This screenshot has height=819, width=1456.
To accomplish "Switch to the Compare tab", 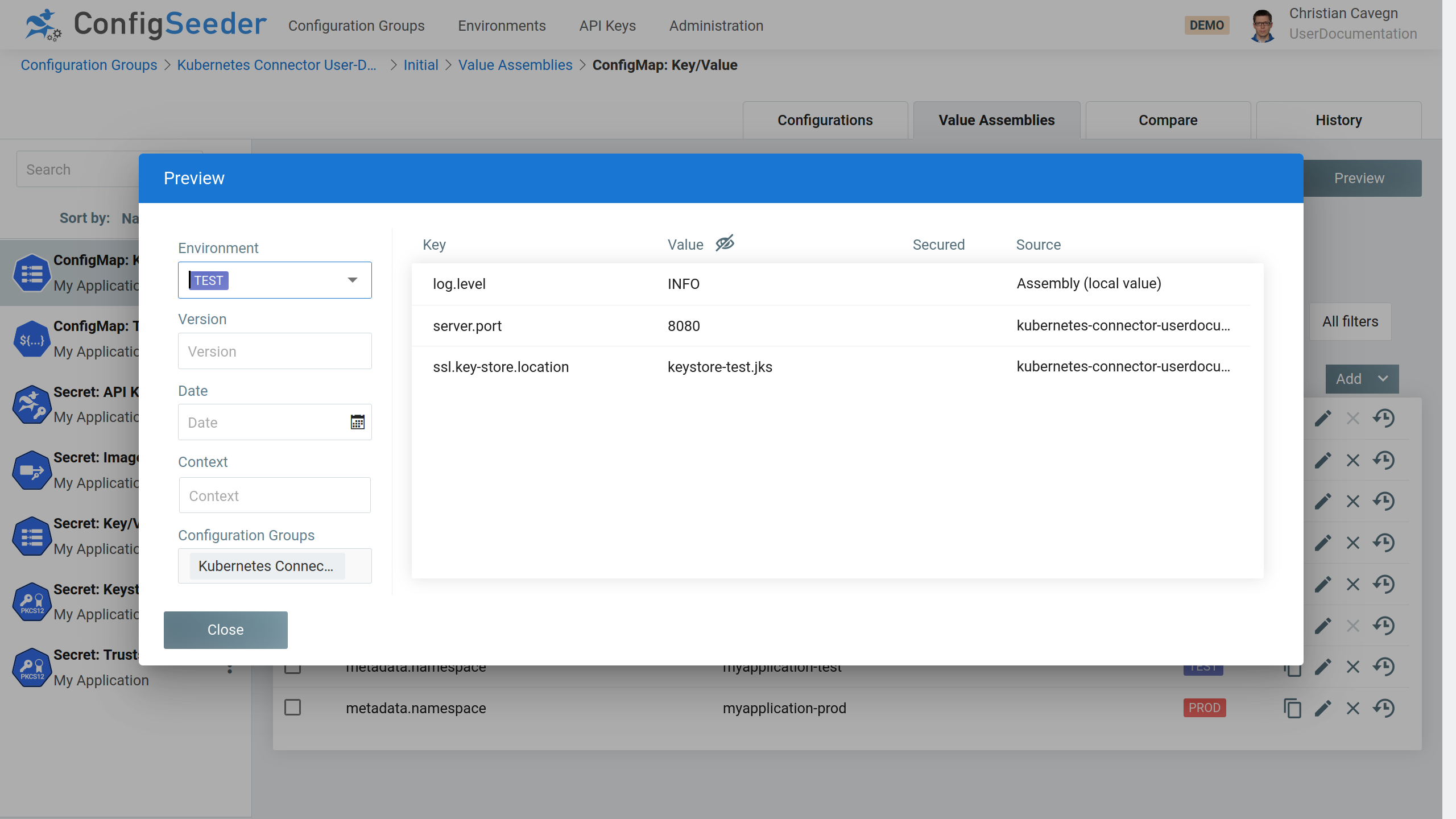I will pos(1167,120).
